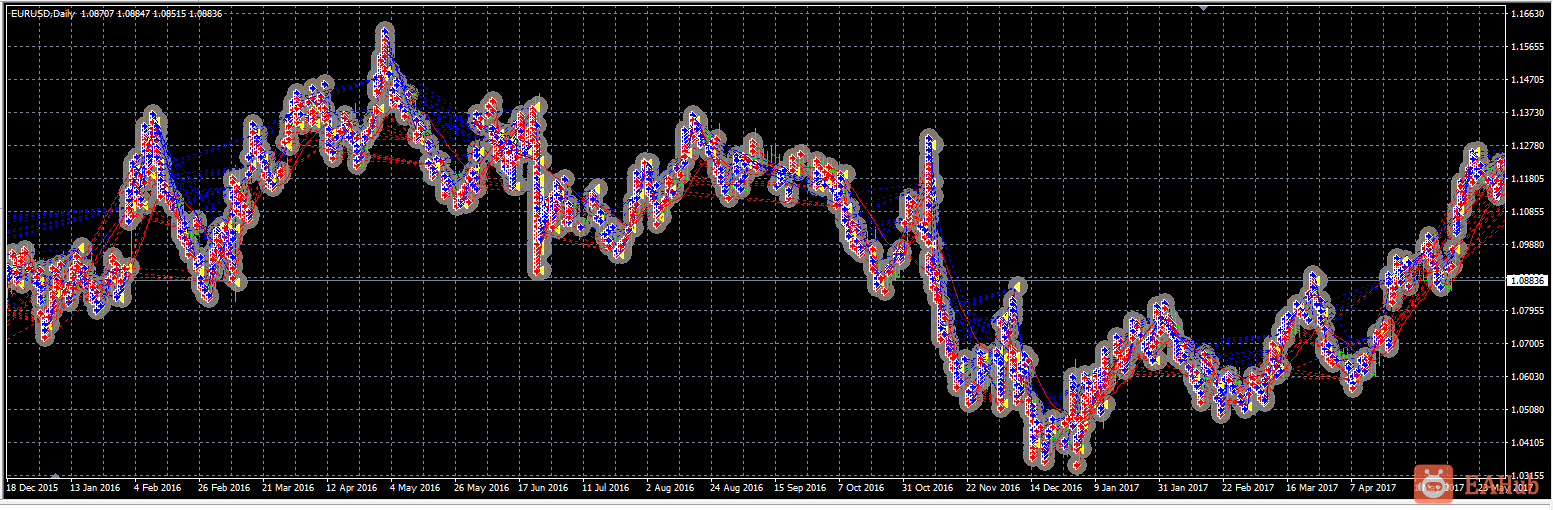Click the chart shift triangle marker at top

click(x=1204, y=8)
